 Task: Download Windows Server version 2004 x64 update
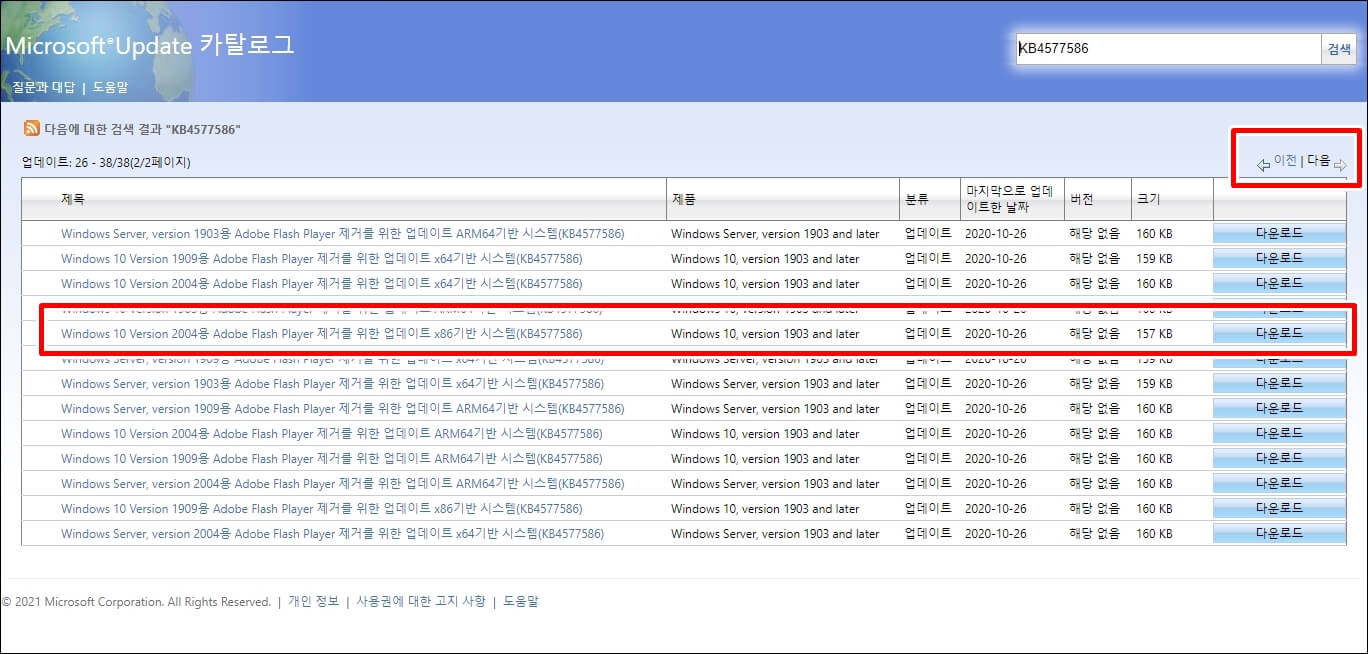1279,533
